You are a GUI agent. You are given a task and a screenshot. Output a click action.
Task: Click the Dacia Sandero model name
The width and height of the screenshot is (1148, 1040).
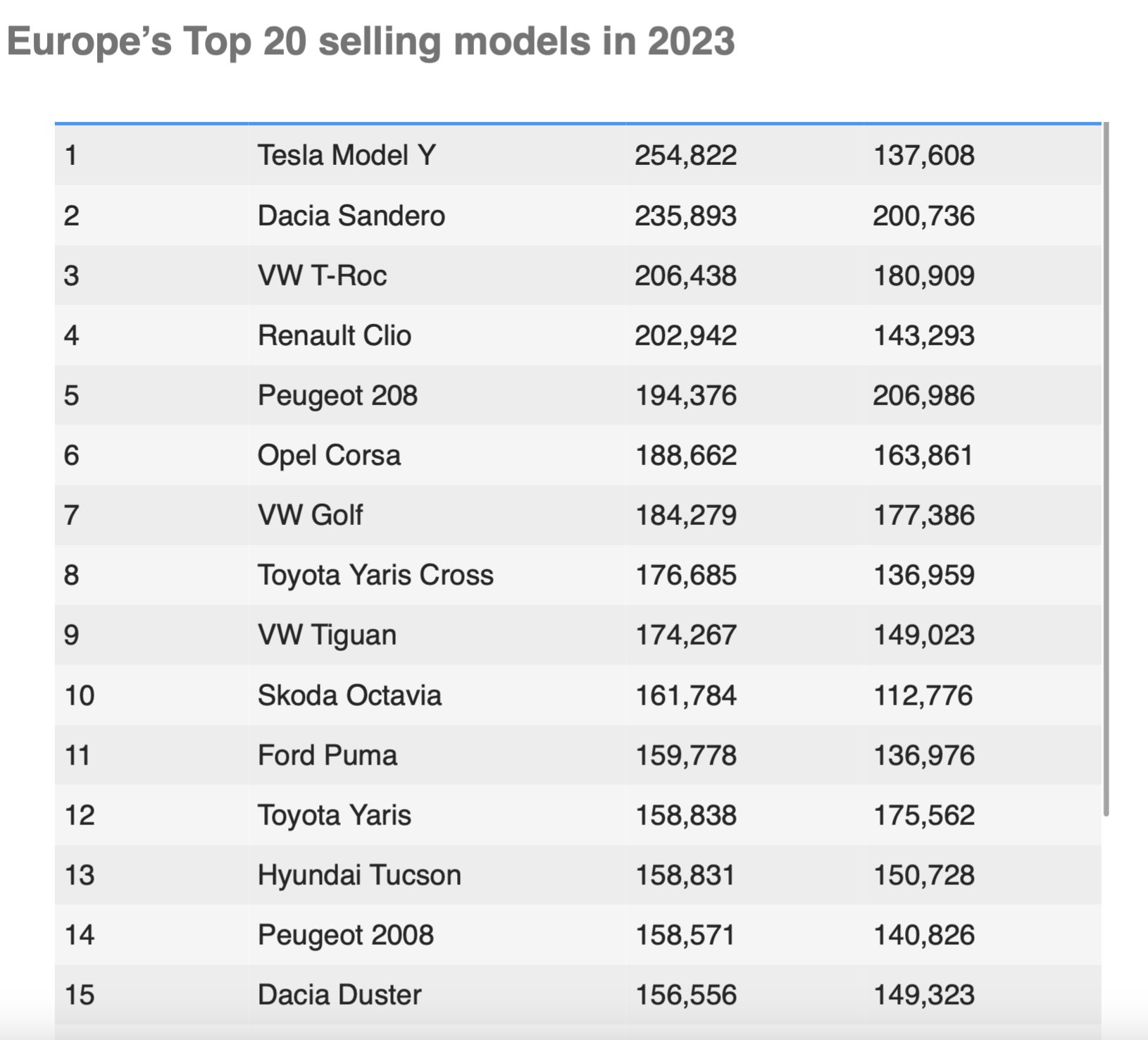pyautogui.click(x=351, y=215)
